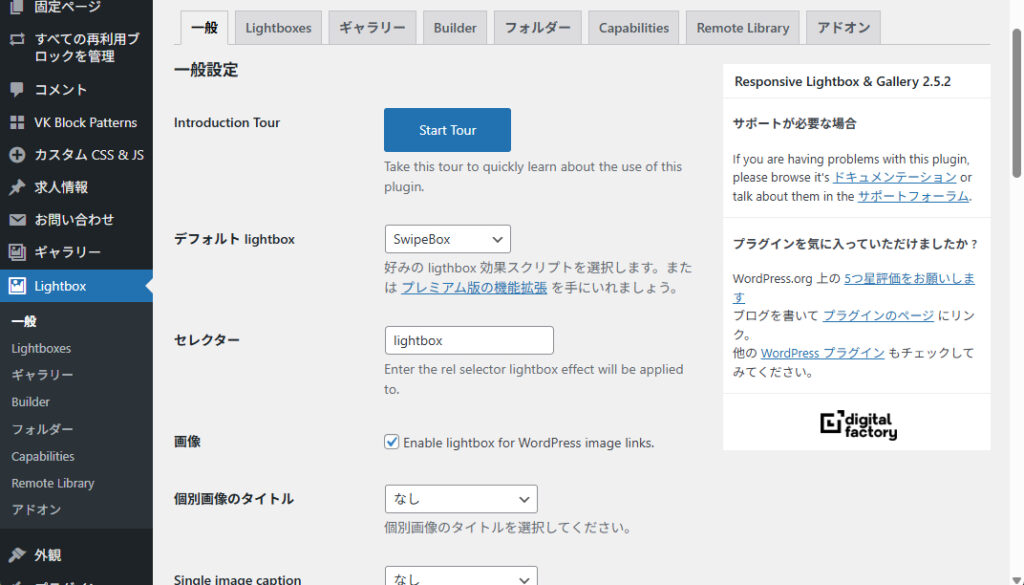Viewport: 1024px width, 585px height.
Task: Switch to the Capabilities tab
Action: point(633,28)
